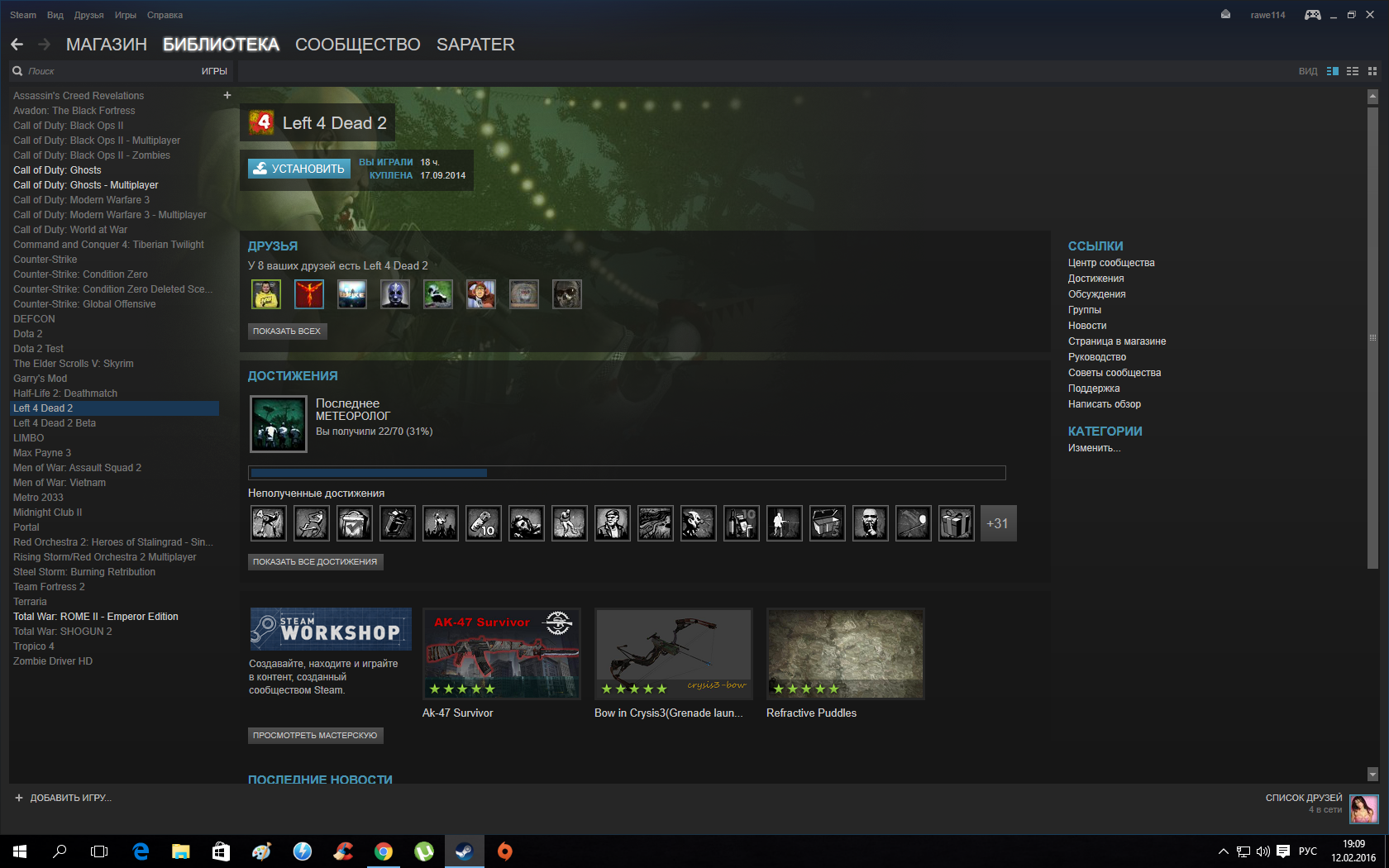The height and width of the screenshot is (868, 1389).
Task: Click the achievements progress bar
Action: [627, 473]
